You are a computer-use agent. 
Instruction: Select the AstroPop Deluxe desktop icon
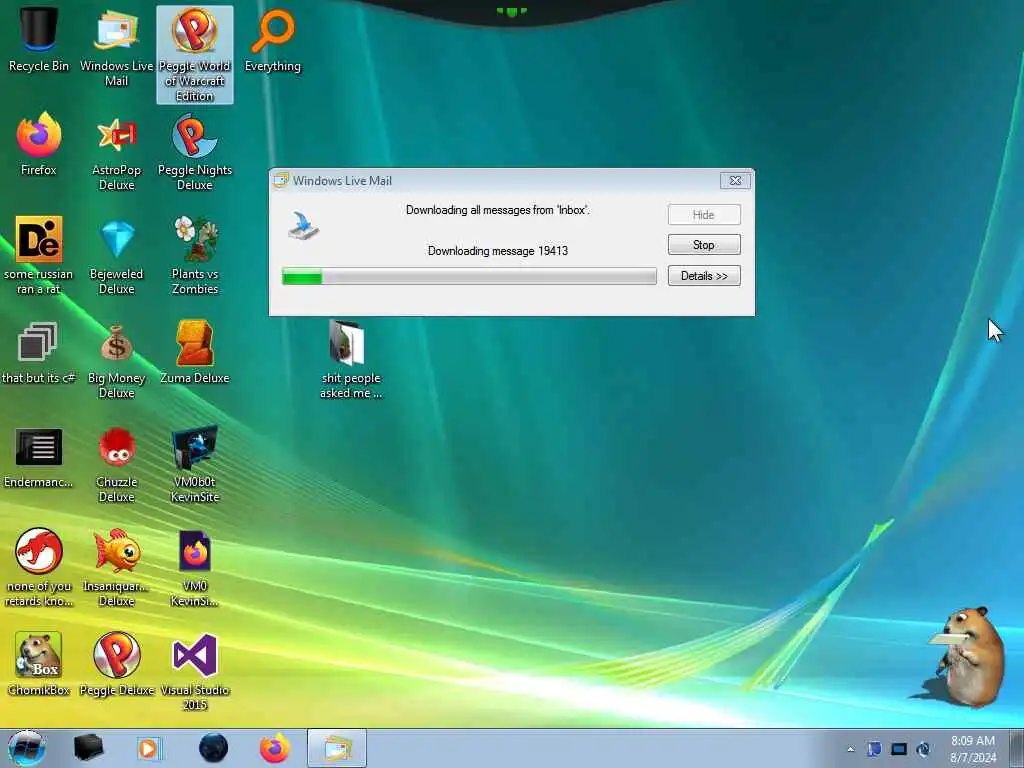[116, 152]
